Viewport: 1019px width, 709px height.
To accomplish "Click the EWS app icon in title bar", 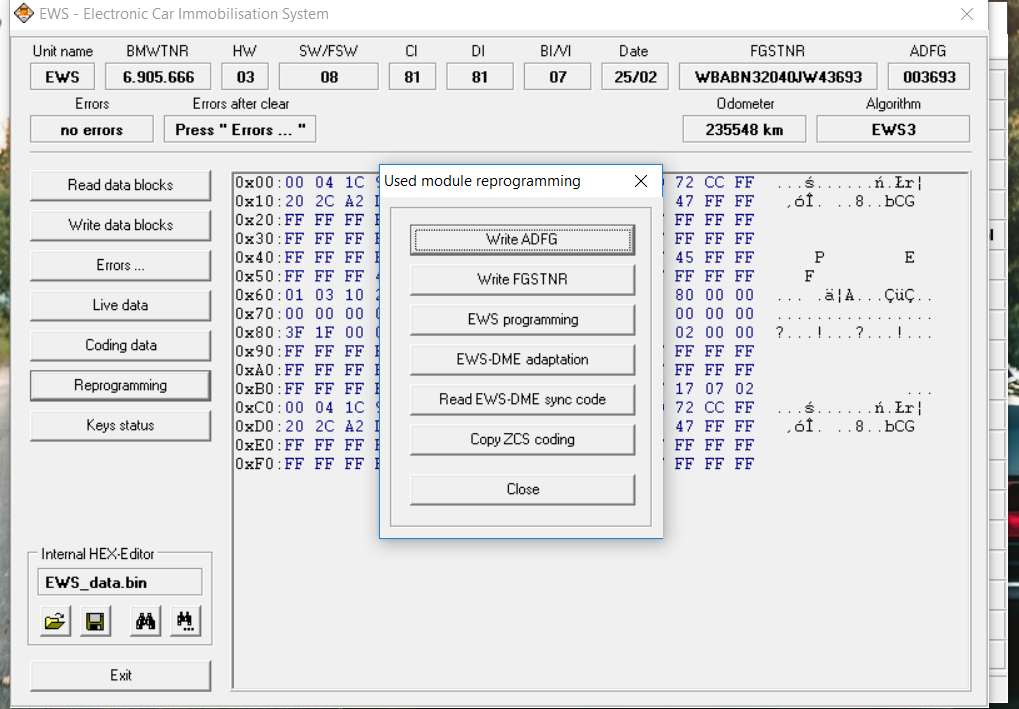I will click(x=22, y=14).
